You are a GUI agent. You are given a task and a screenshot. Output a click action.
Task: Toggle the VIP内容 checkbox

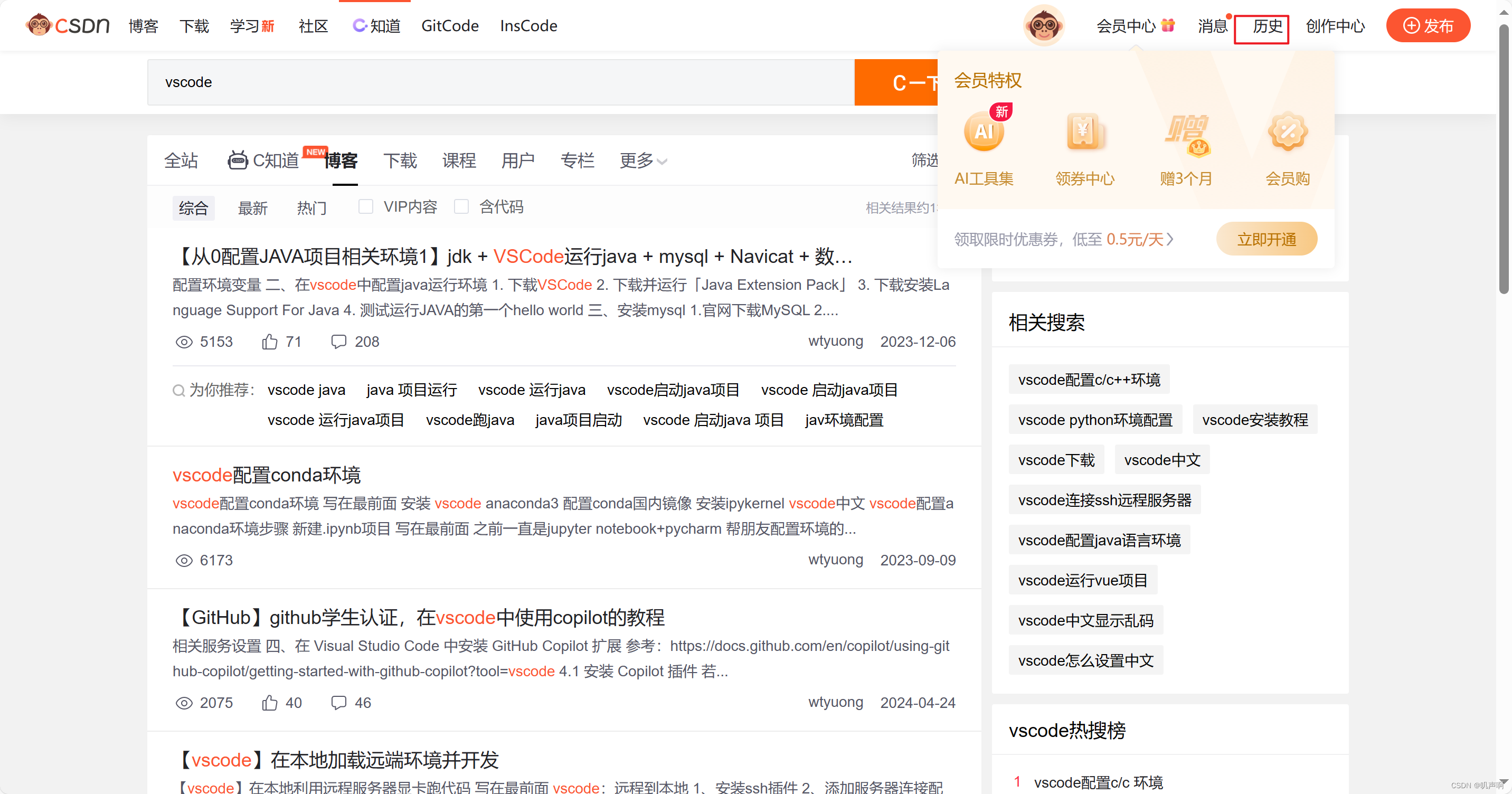click(x=366, y=206)
